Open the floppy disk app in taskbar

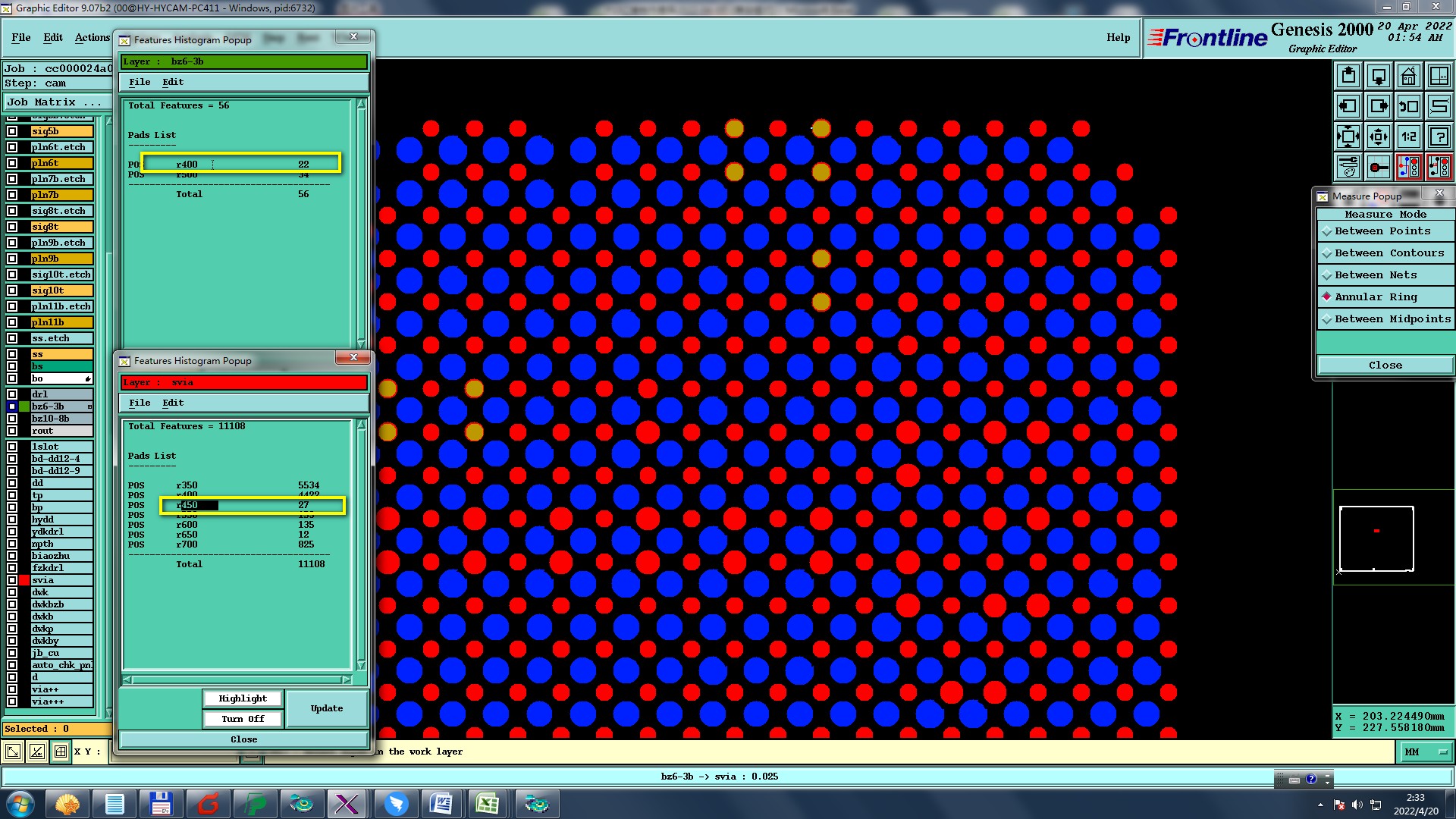coord(161,804)
